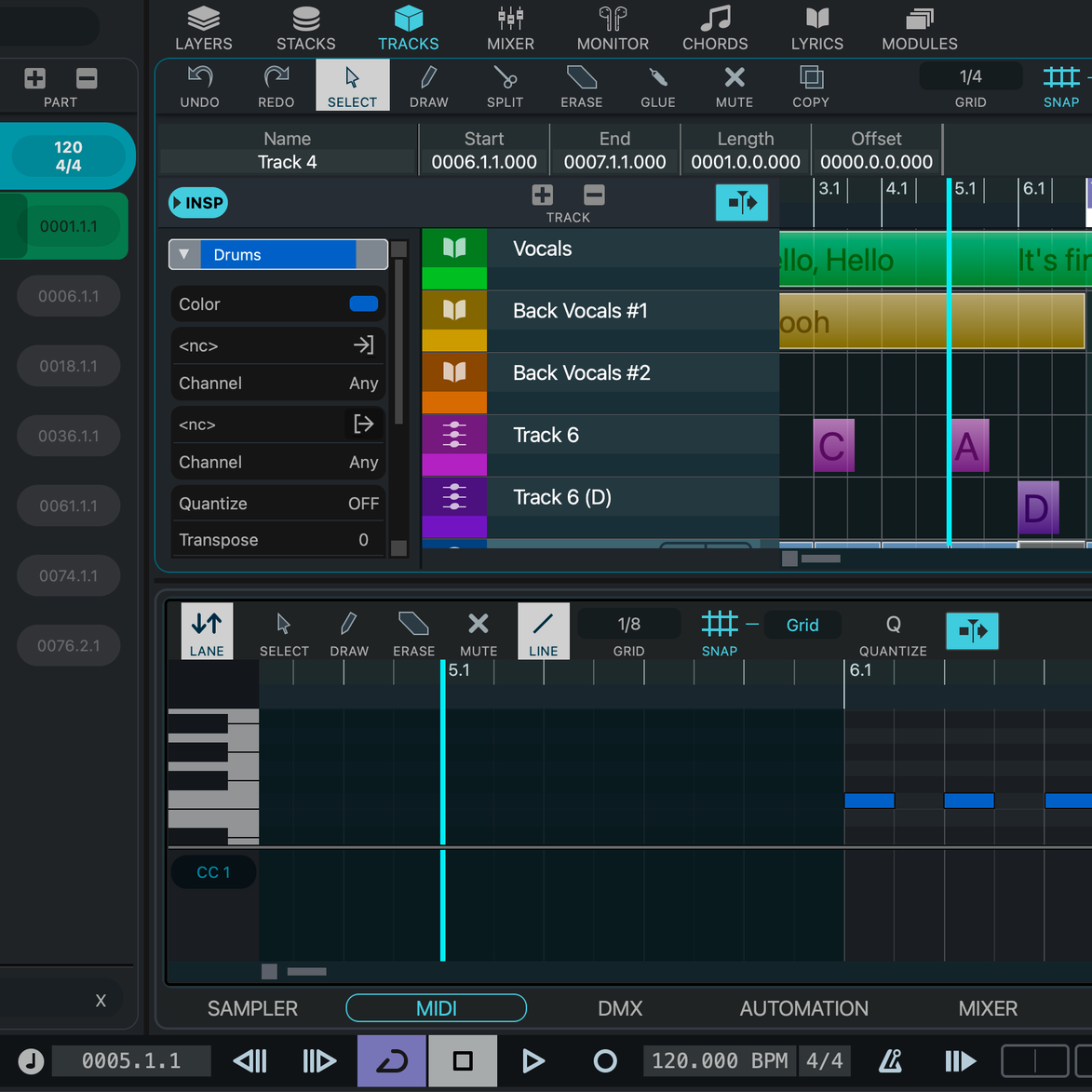Select part marker 0006.1.1
Viewport: 1092px width, 1092px height.
click(x=68, y=296)
